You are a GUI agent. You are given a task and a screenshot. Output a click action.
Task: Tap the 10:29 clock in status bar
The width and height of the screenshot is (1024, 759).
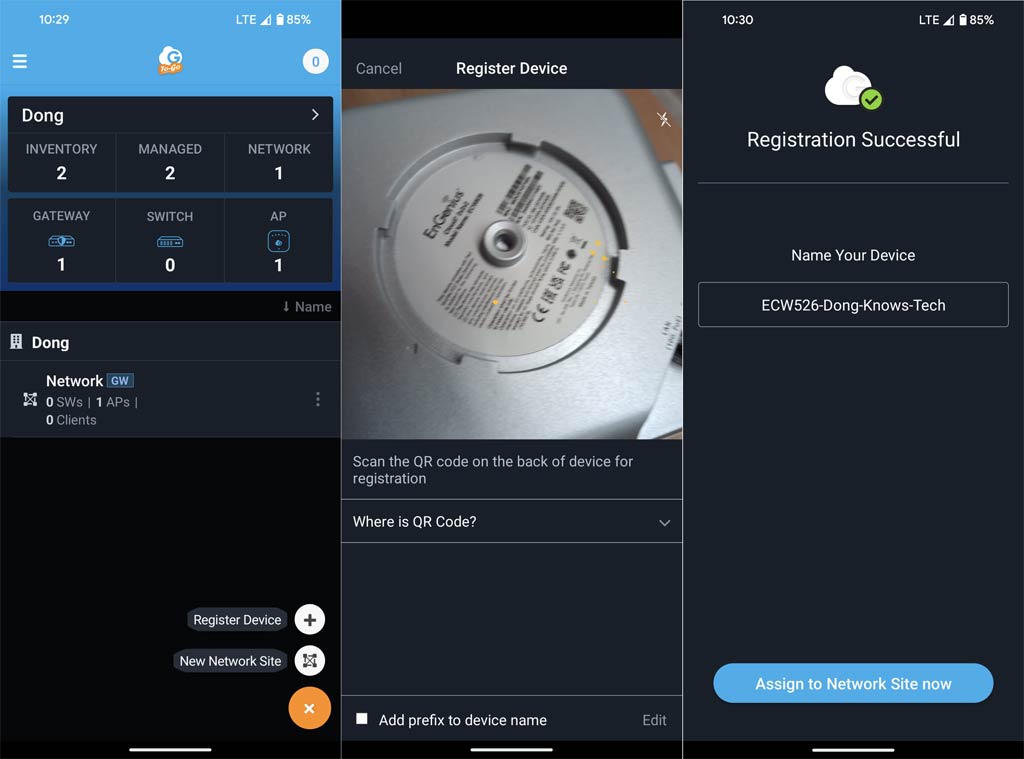[x=54, y=20]
